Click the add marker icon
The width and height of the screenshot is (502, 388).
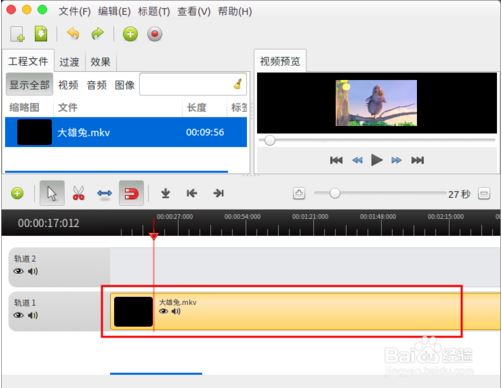click(x=166, y=193)
